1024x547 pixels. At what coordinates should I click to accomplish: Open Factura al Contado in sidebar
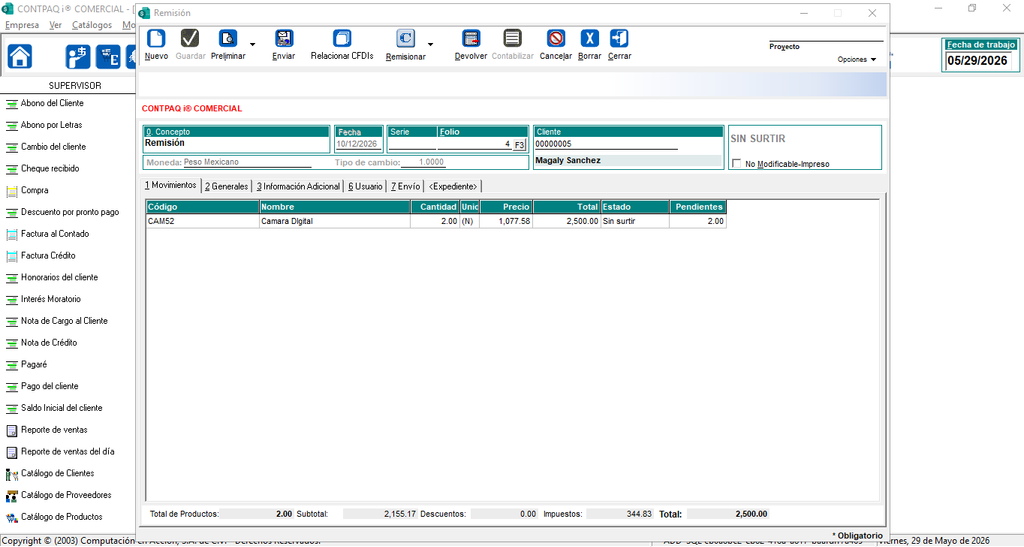(x=55, y=234)
